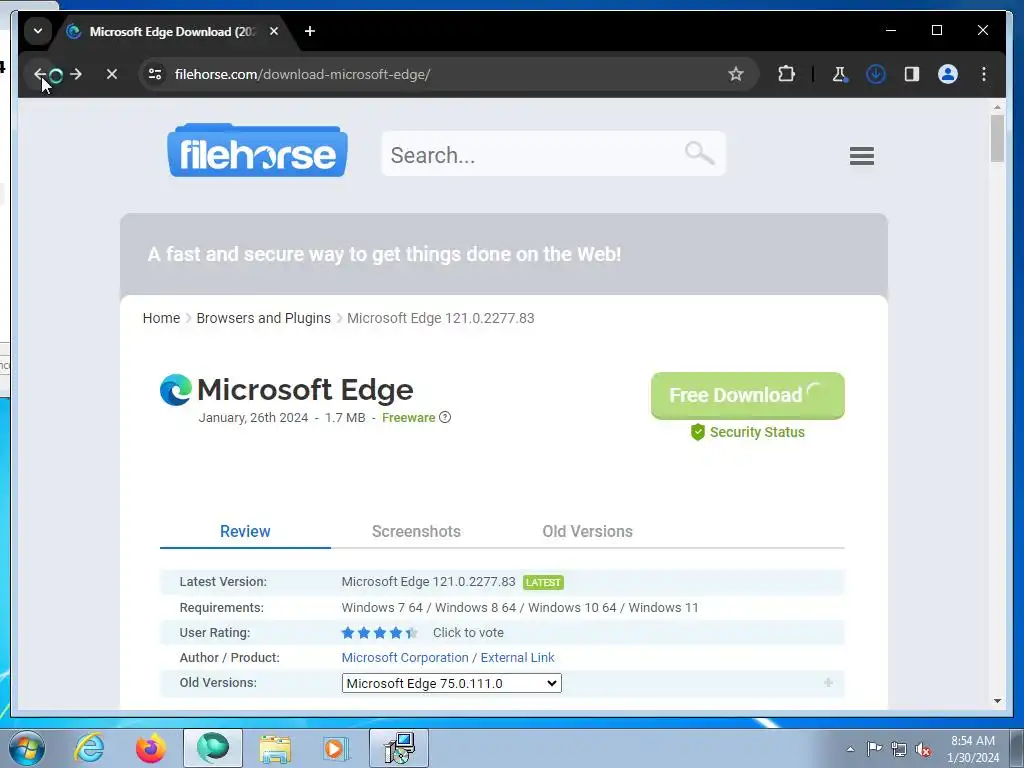Open the profile avatar menu
The height and width of the screenshot is (768, 1024).
(x=948, y=74)
